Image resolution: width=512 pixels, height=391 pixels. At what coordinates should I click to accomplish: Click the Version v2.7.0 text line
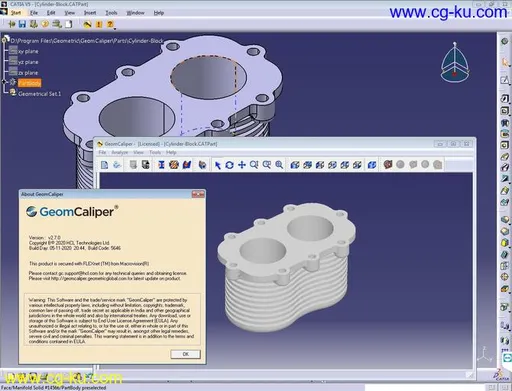coord(45,238)
